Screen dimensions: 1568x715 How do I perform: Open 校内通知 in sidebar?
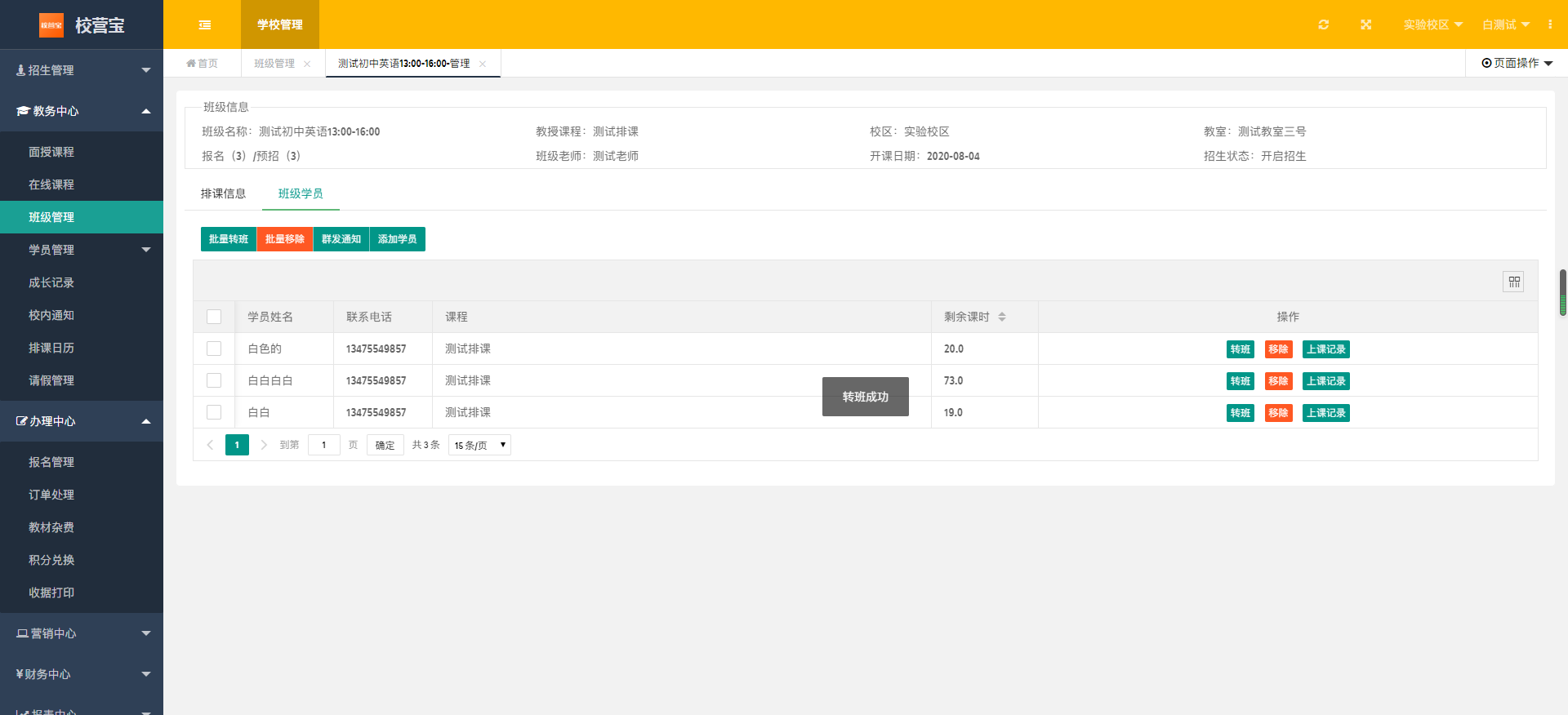(x=82, y=315)
